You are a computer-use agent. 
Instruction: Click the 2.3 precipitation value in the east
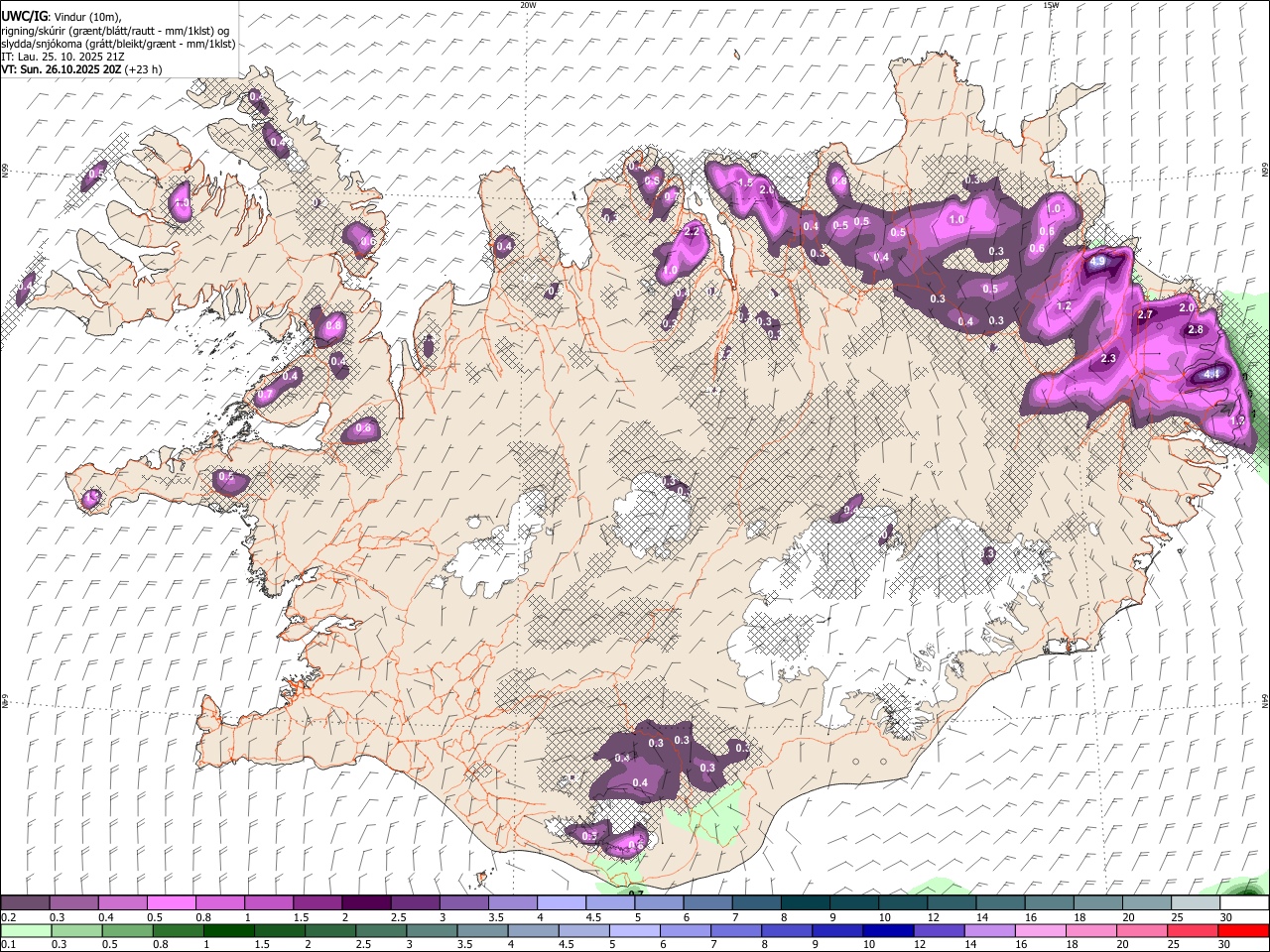(1109, 359)
